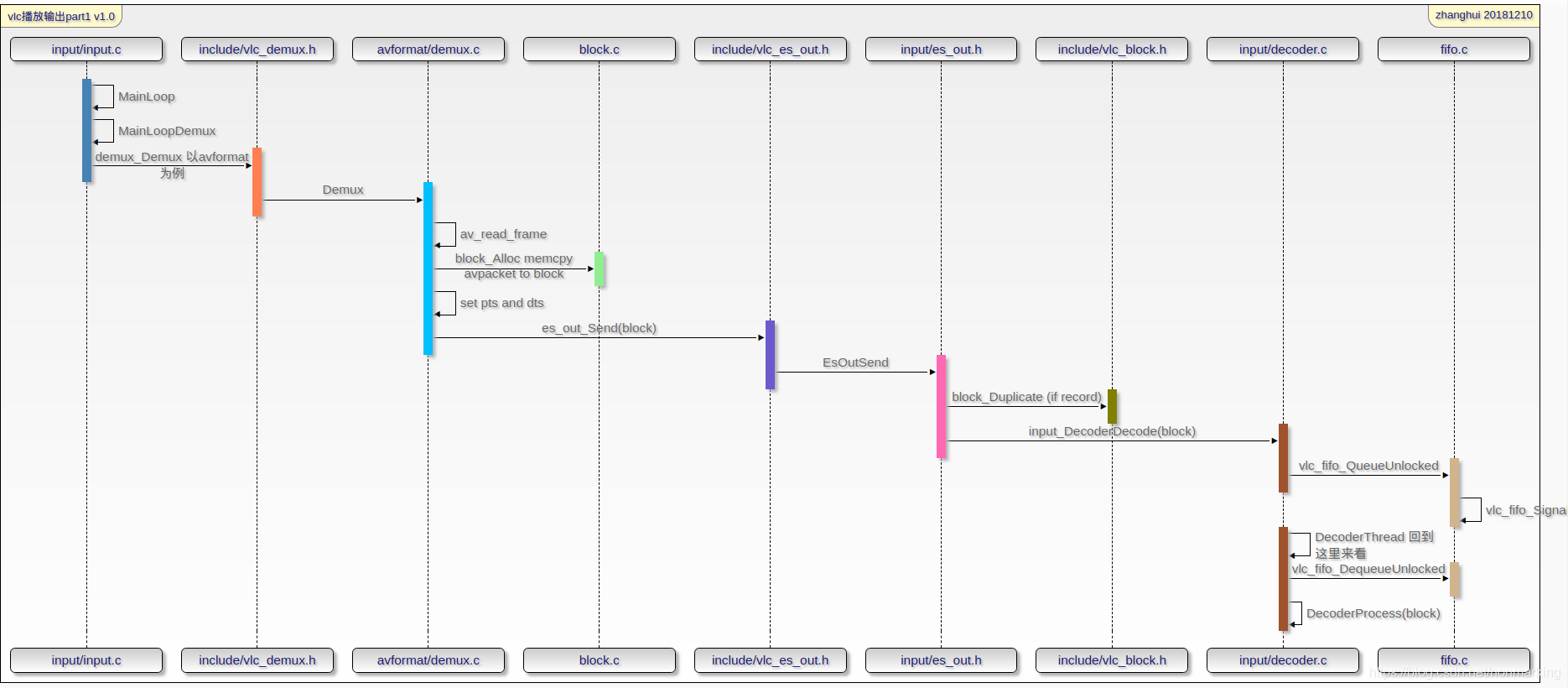Click top avformat/demux.c participant box
The width and height of the screenshot is (1568, 688).
click(428, 50)
